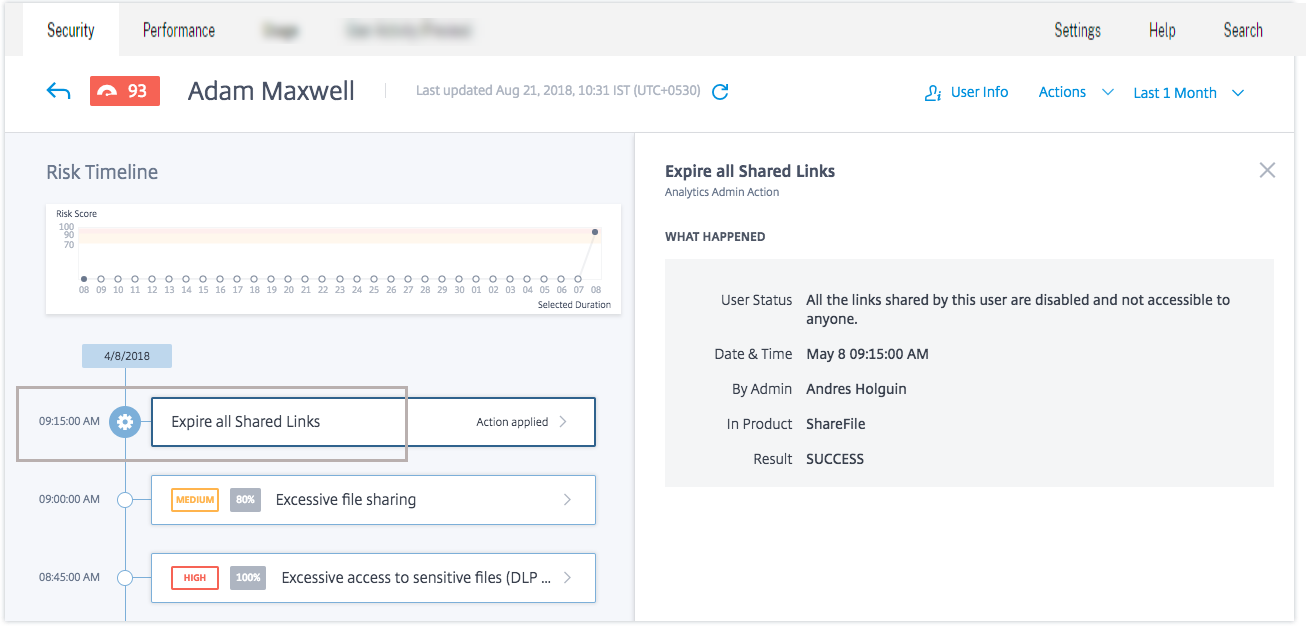Open the Actions dropdown
This screenshot has height=626, width=1306.
tap(1075, 92)
